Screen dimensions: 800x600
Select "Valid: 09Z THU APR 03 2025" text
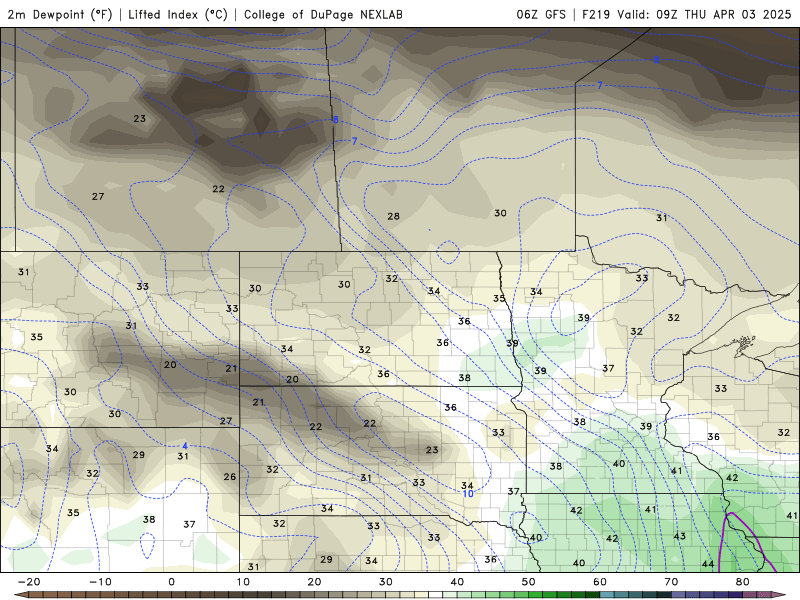point(704,14)
